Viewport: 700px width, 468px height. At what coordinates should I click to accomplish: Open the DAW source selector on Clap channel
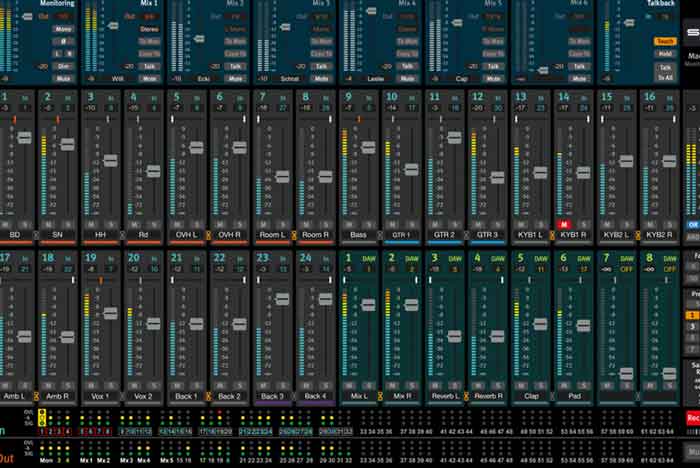[x=541, y=269]
